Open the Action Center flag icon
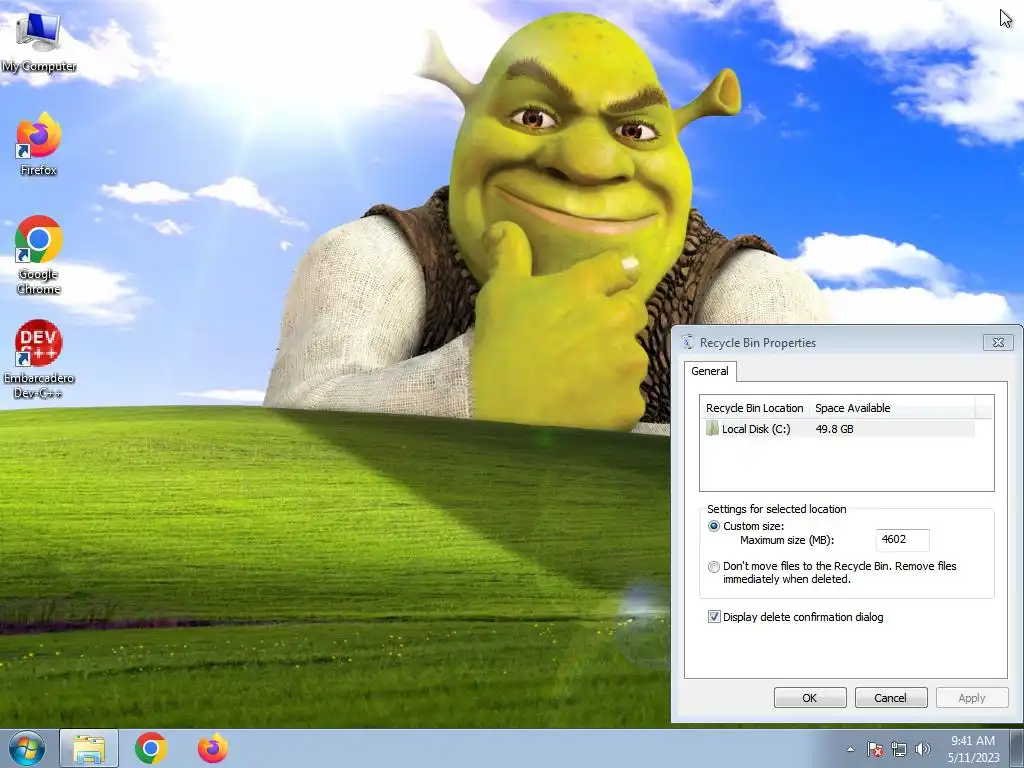1024x768 pixels. (x=875, y=749)
